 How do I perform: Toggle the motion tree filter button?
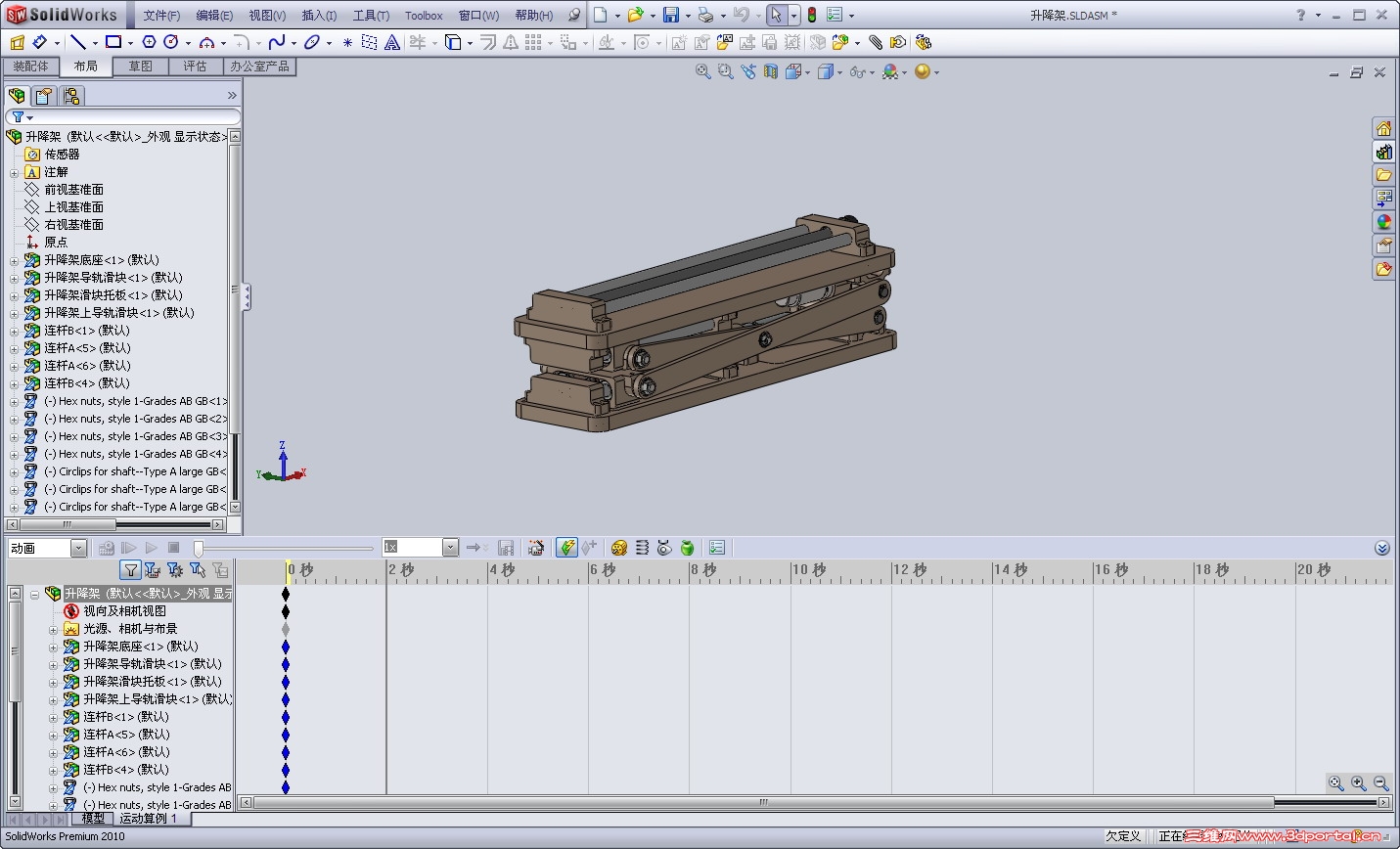point(131,570)
